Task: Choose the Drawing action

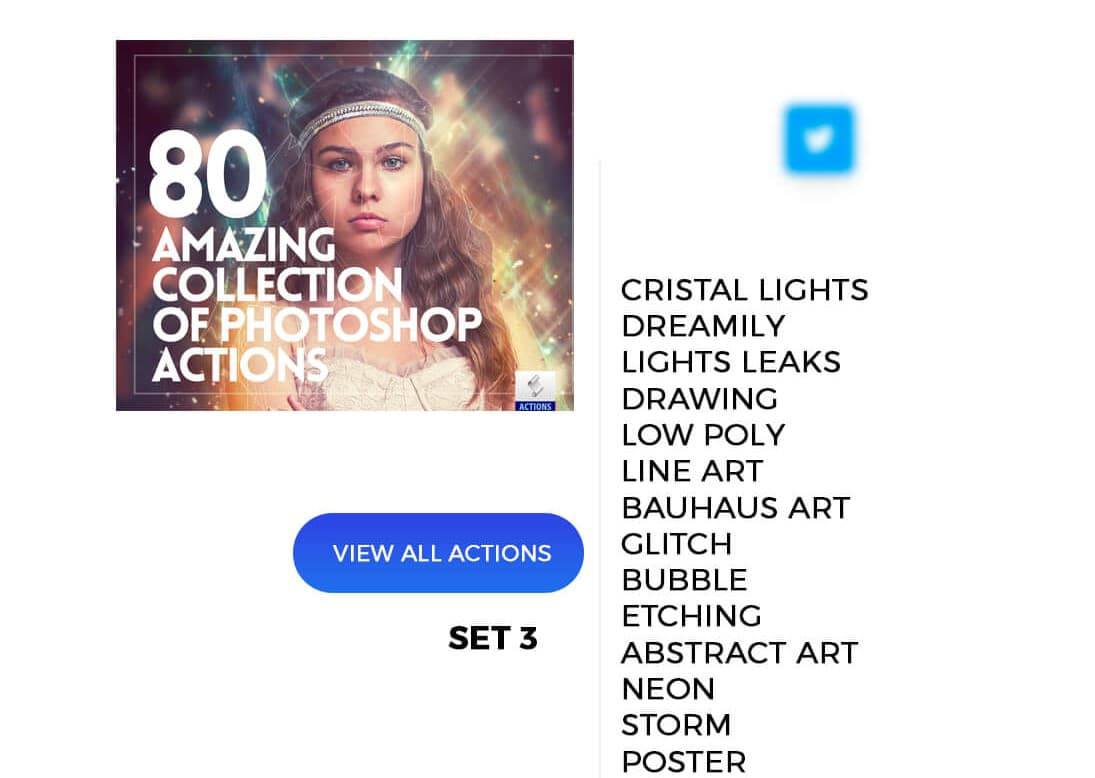Action: [x=699, y=399]
